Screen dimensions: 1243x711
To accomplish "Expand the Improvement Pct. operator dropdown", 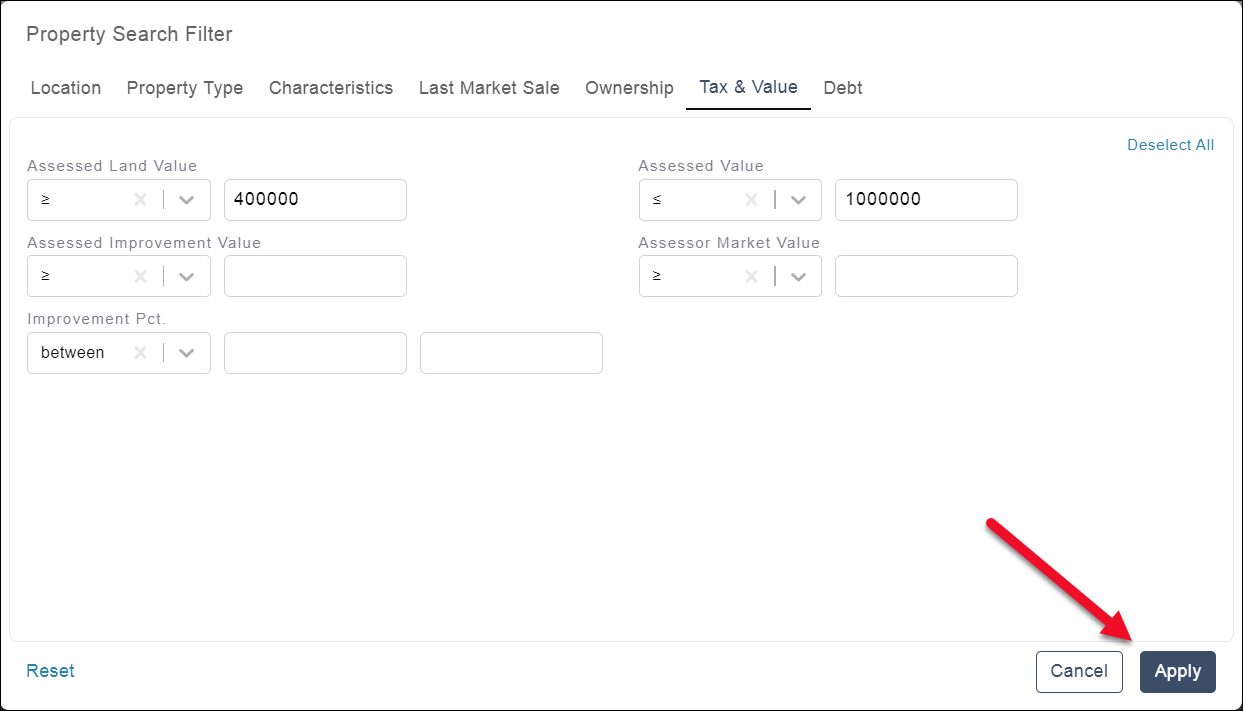I will 187,353.
